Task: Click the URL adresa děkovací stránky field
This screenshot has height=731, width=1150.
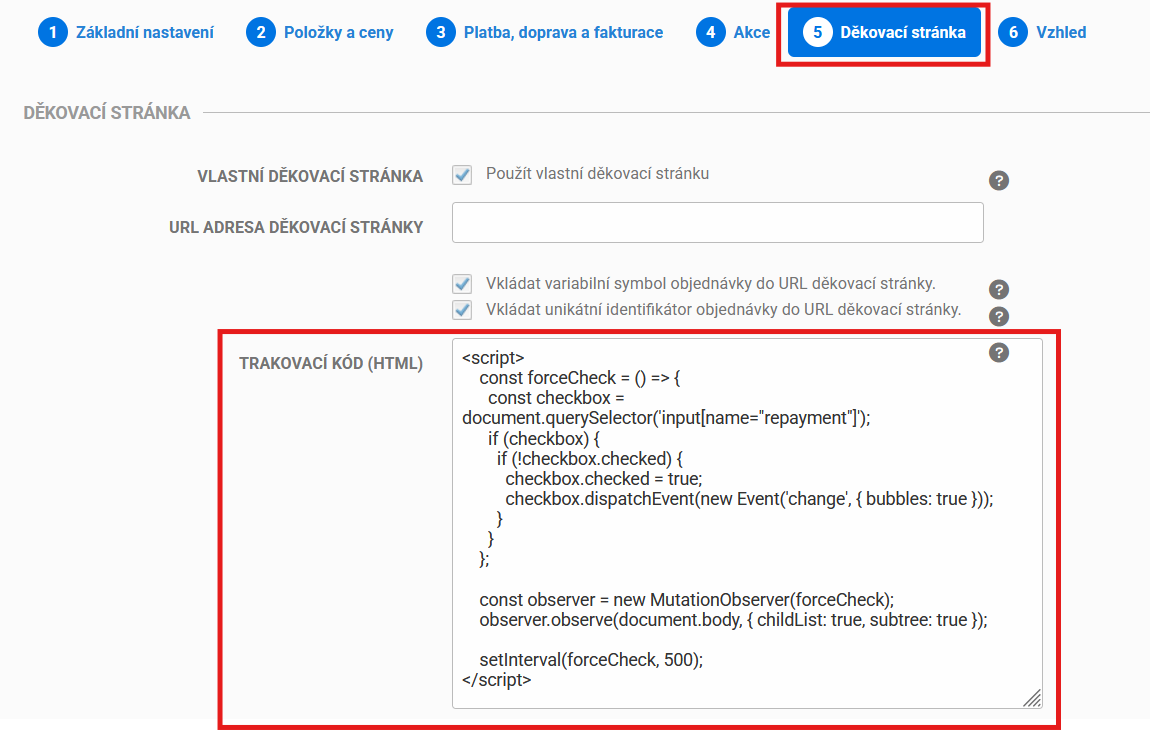Action: click(717, 223)
